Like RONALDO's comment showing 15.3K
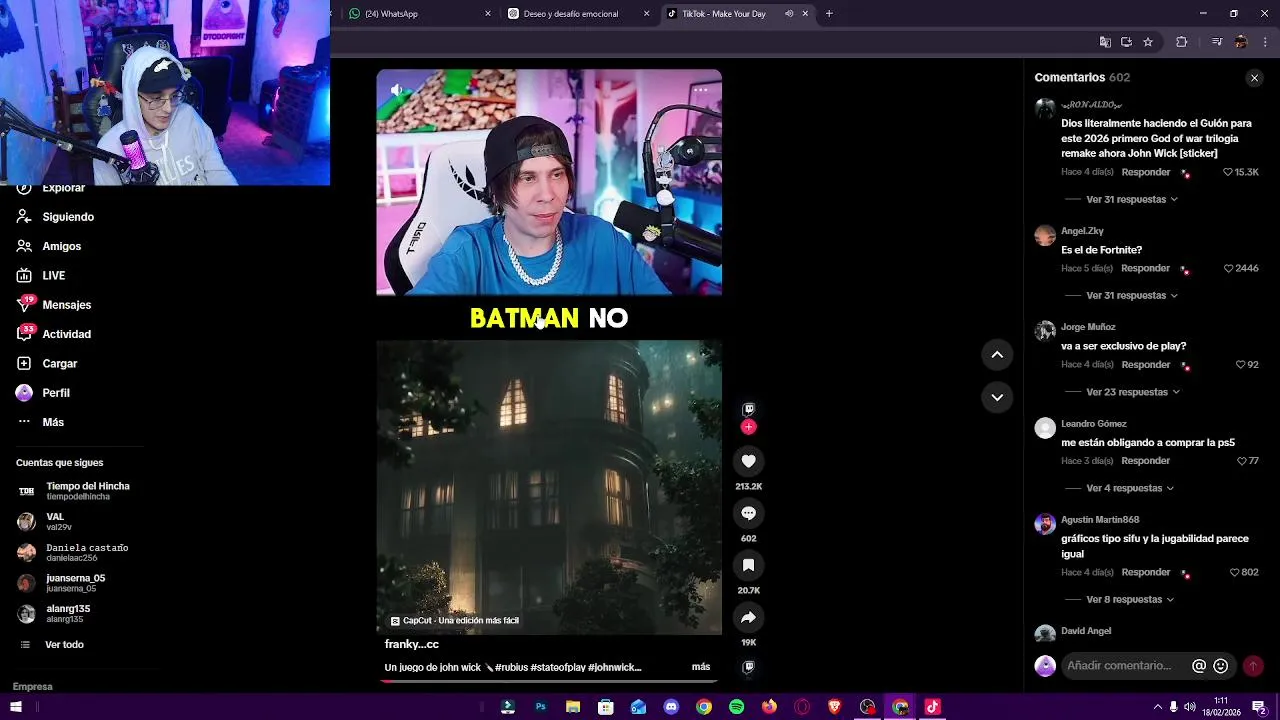 tap(1228, 172)
